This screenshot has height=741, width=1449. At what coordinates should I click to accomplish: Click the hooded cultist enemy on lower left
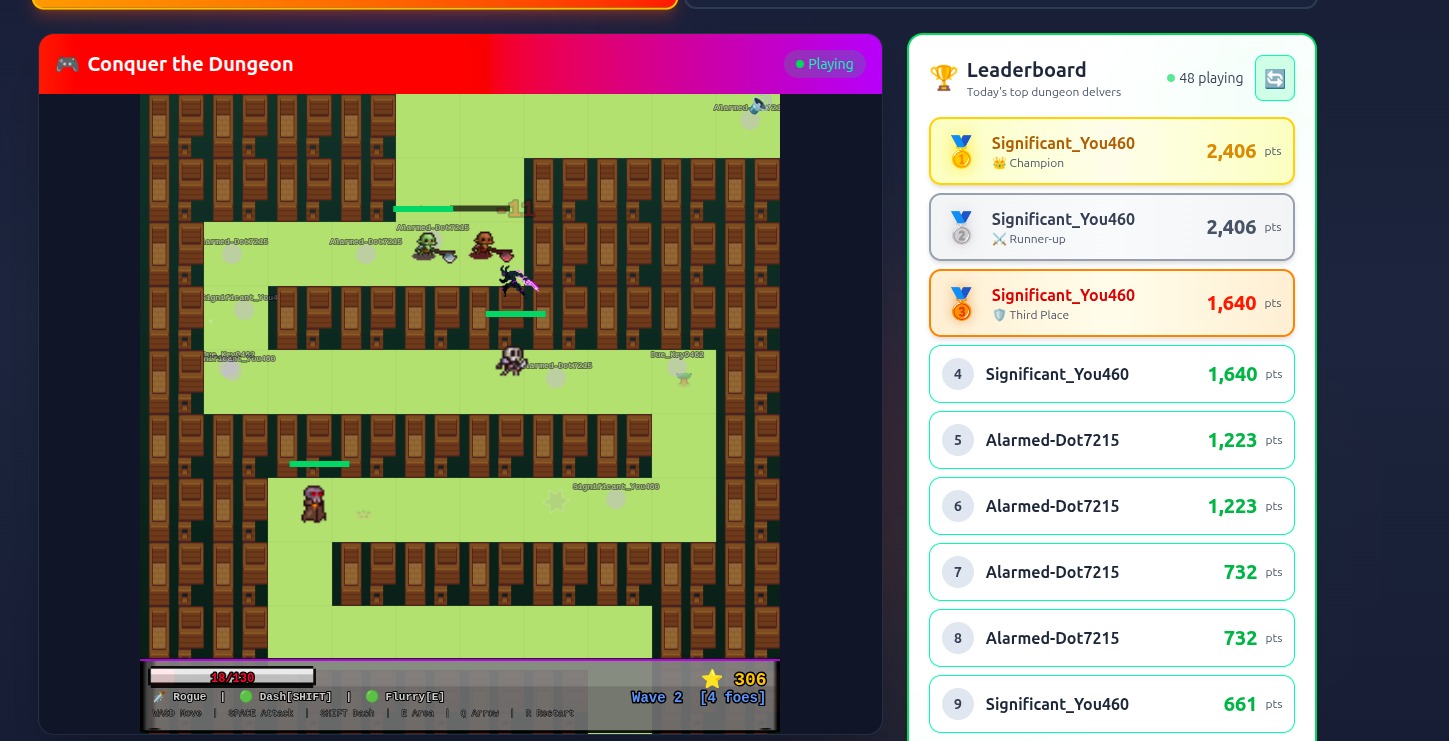click(314, 504)
